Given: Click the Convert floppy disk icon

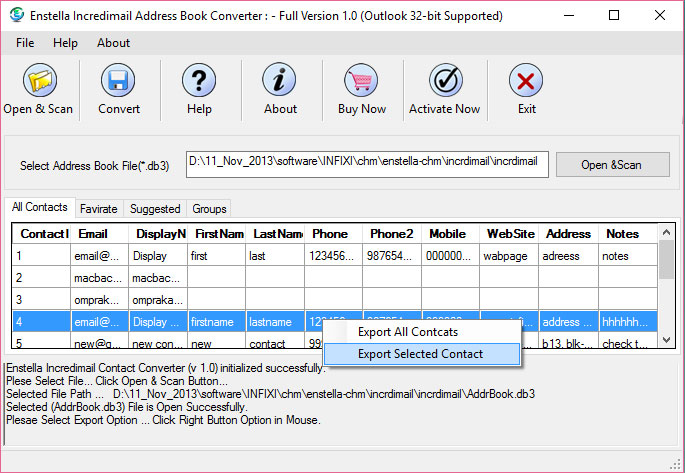Looking at the screenshot, I should (x=119, y=82).
